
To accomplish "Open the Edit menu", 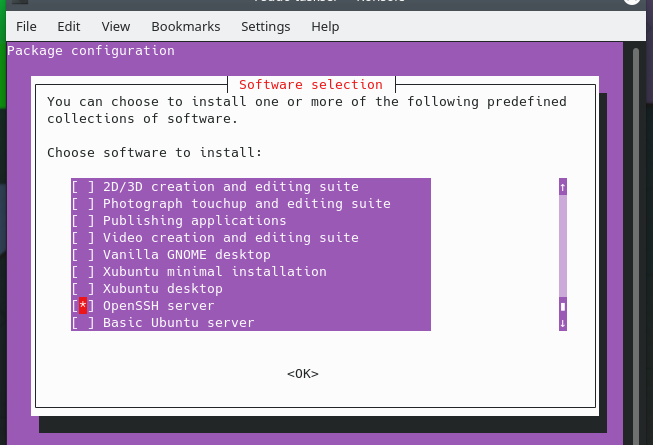I will coord(69,27).
